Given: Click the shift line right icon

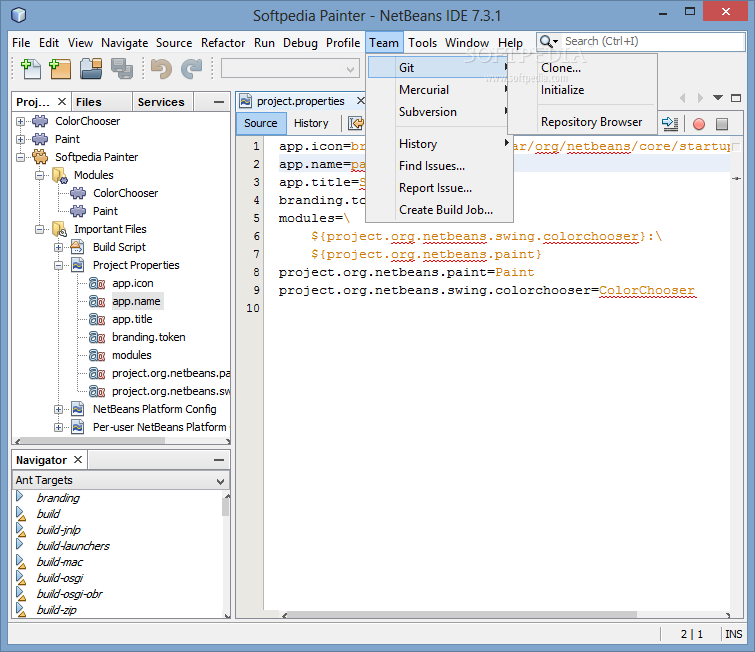Looking at the screenshot, I should pos(670,124).
